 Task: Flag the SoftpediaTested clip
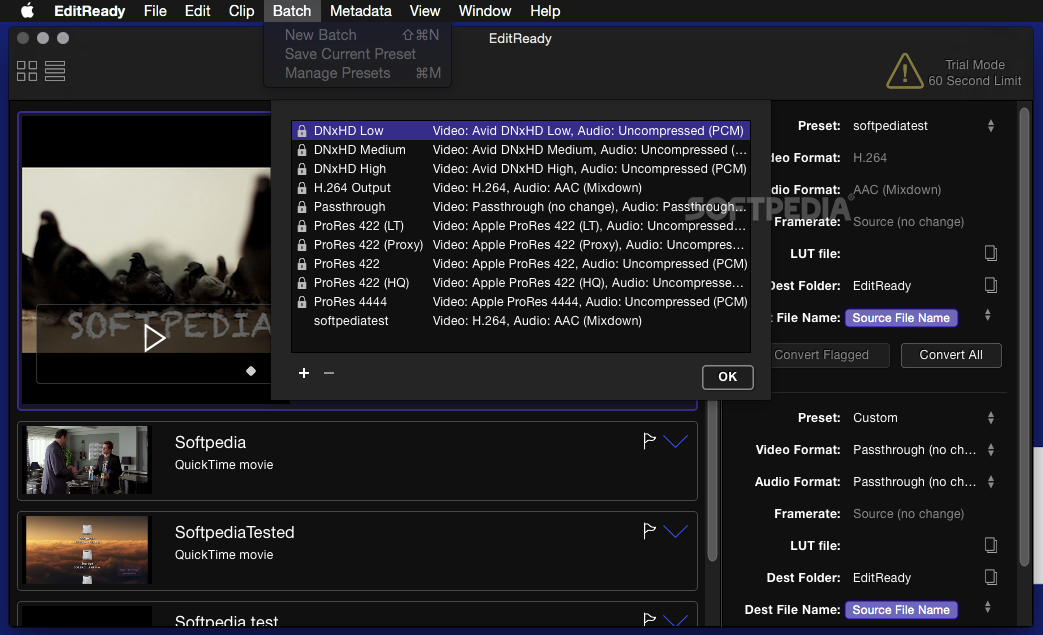pos(649,531)
